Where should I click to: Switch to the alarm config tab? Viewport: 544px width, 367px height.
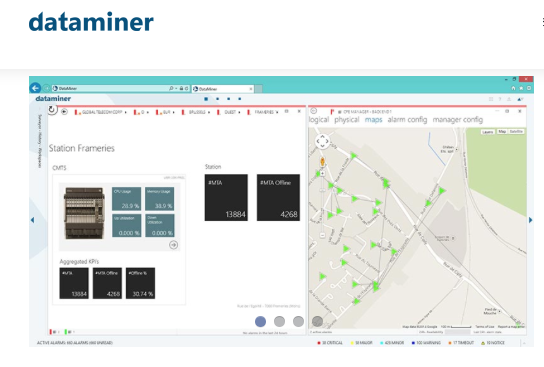click(x=407, y=120)
